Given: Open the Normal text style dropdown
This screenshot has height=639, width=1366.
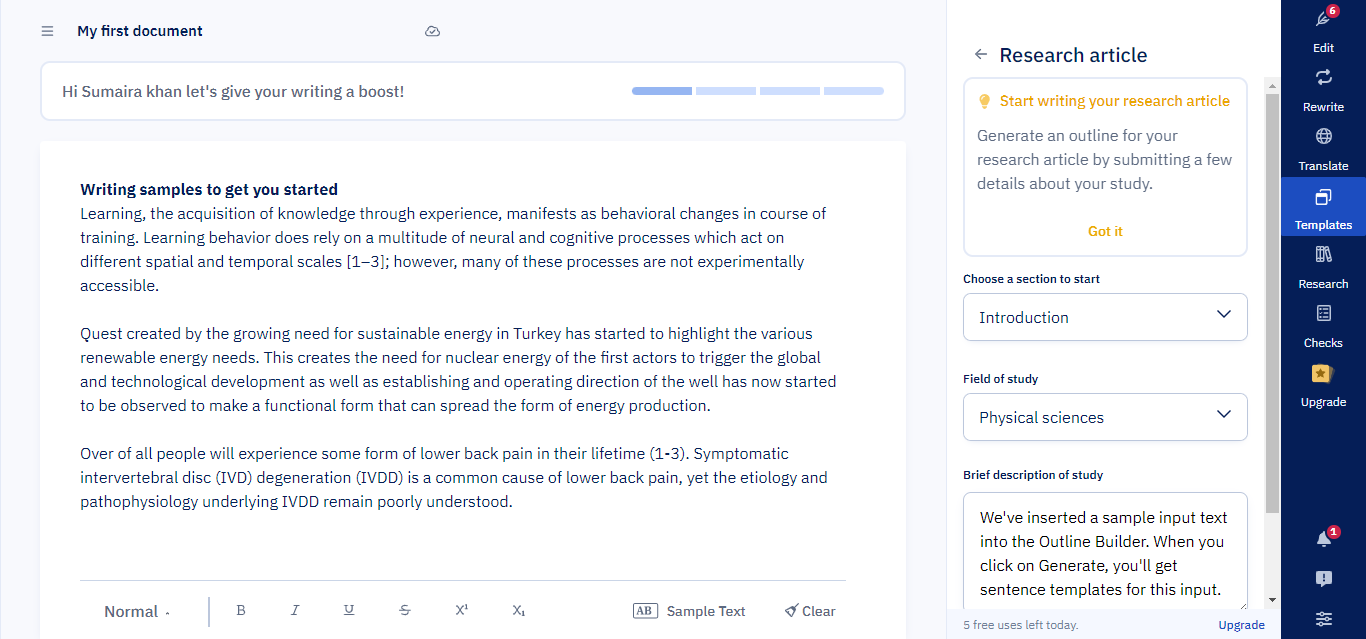Looking at the screenshot, I should coord(137,612).
